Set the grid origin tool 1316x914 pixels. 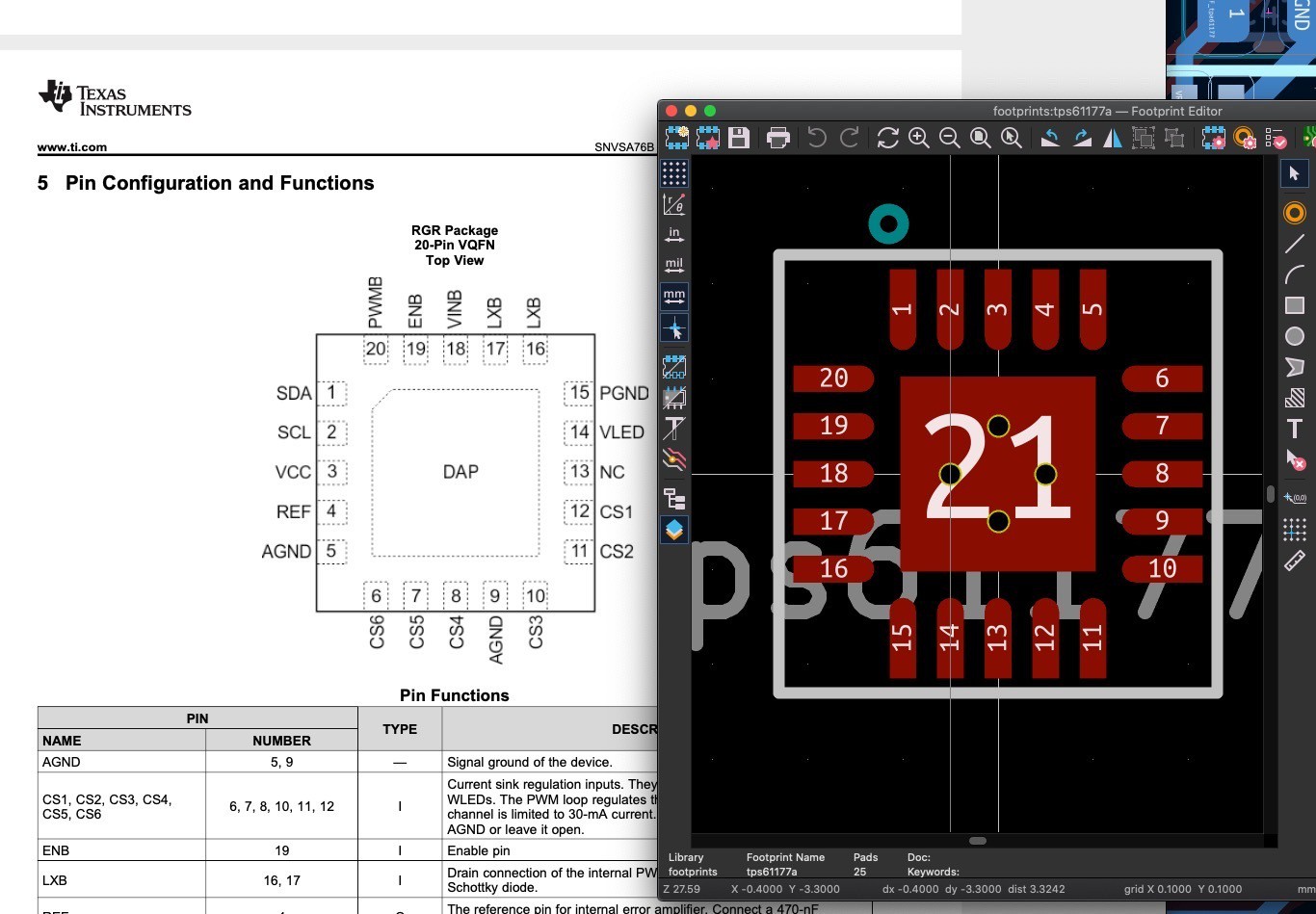pos(1295,529)
